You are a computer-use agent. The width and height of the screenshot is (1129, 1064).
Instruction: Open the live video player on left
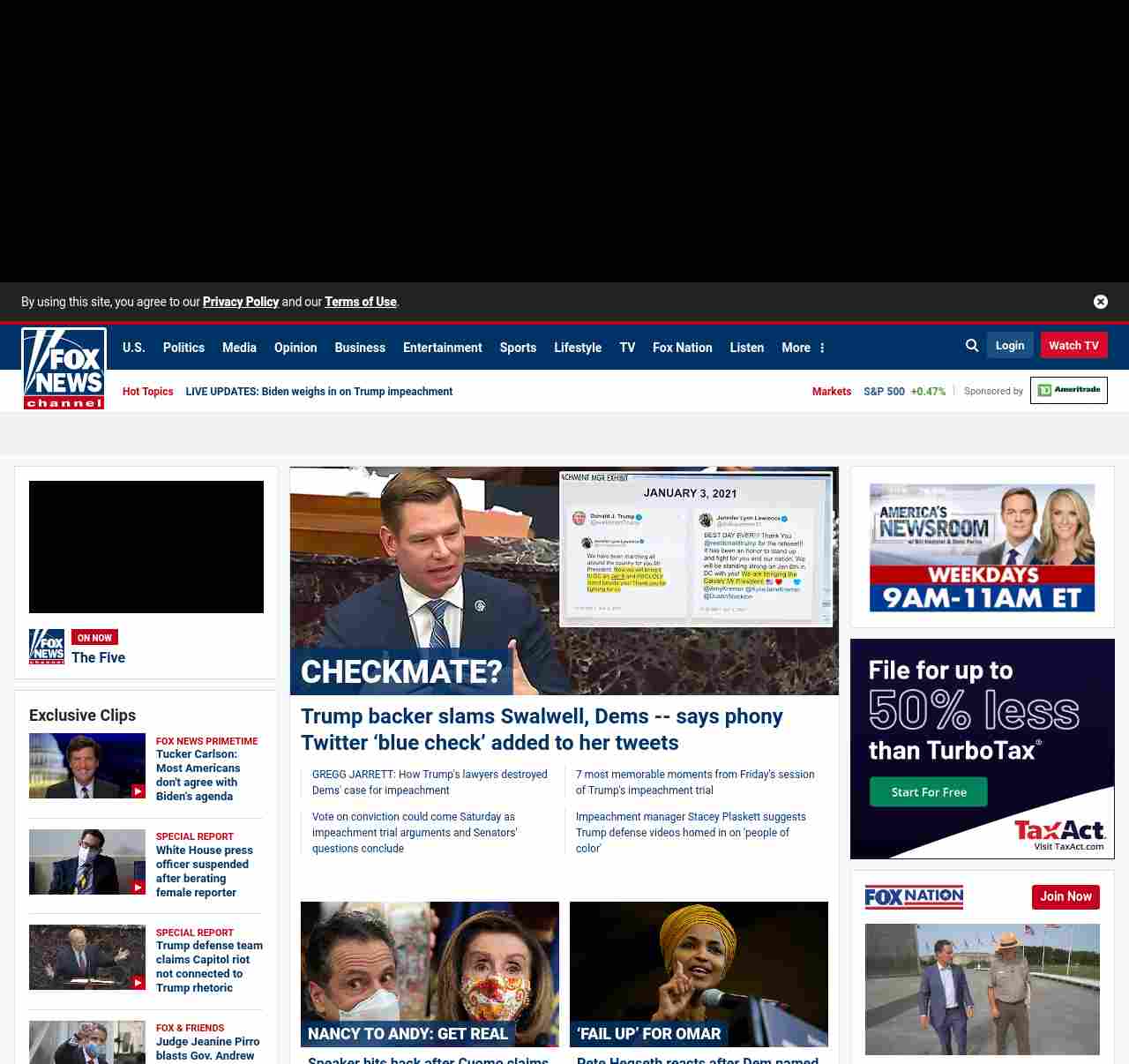tap(146, 547)
